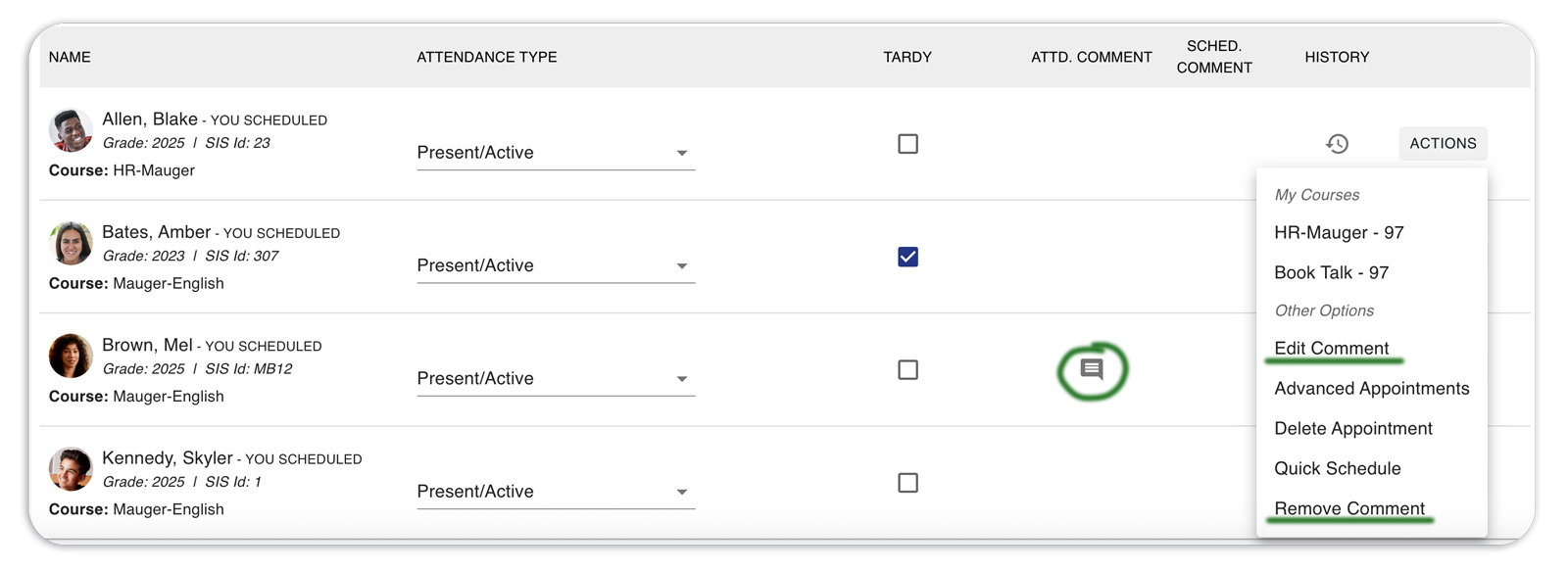This screenshot has width=1568, height=571.
Task: Select the HR-Mauger - 97 course option
Action: click(1339, 232)
